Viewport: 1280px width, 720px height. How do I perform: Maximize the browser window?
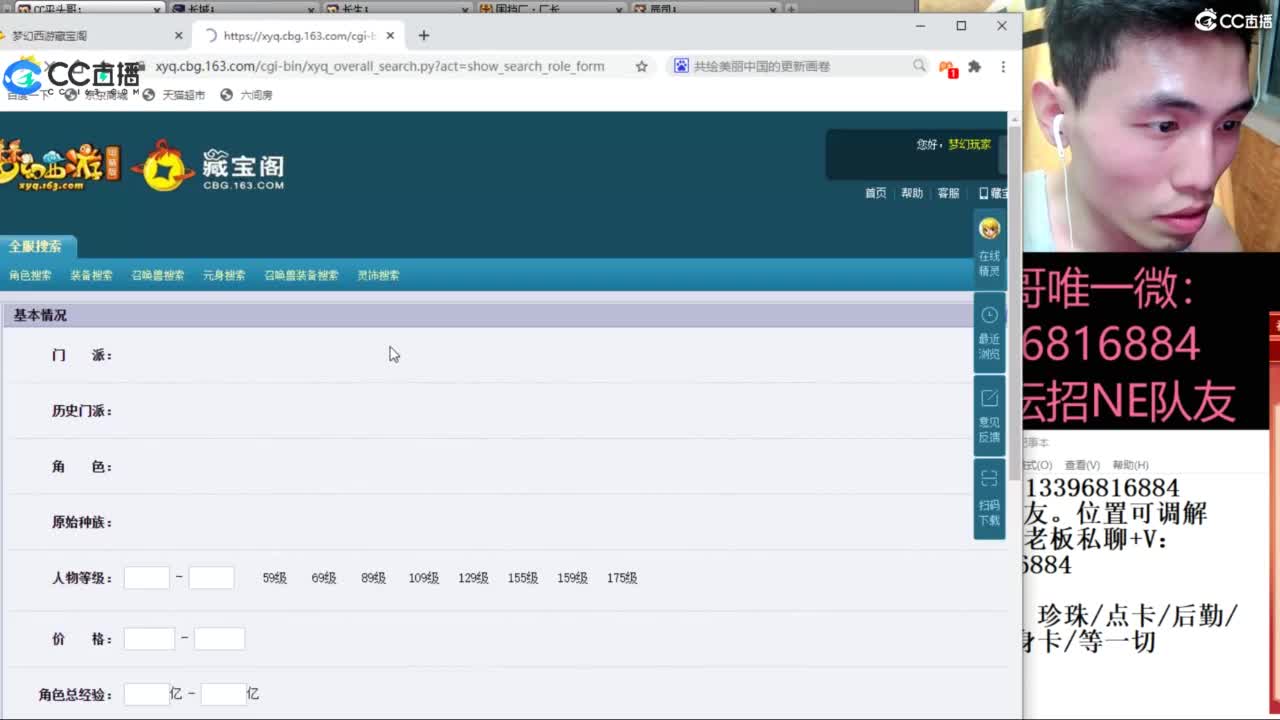[961, 26]
